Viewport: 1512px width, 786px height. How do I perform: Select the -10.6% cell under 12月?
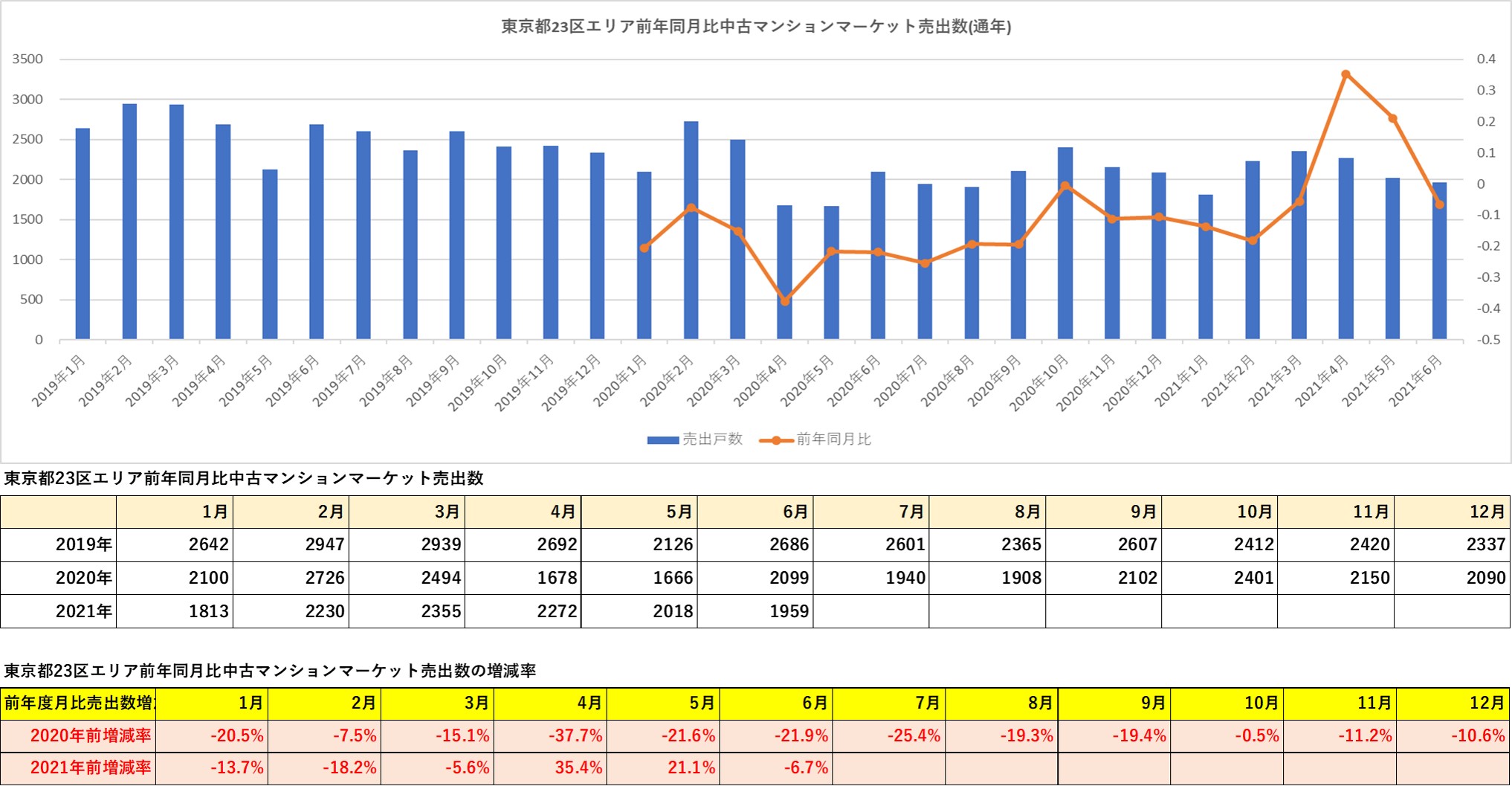[1453, 736]
